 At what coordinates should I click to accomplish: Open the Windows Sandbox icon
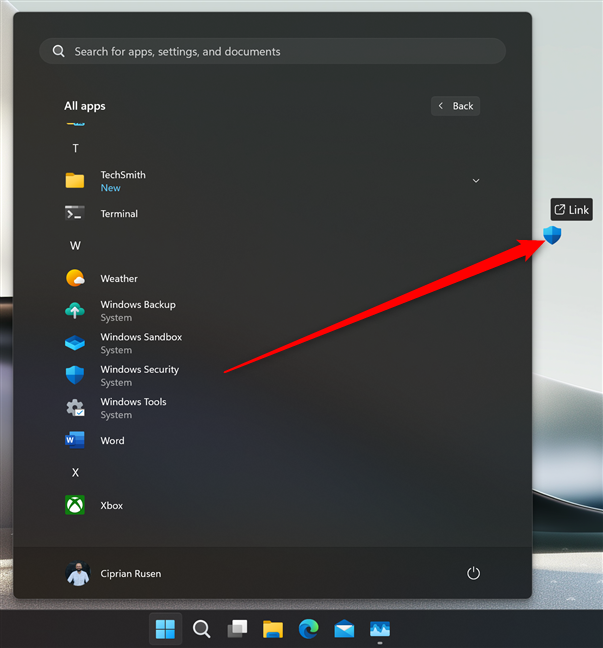tap(75, 343)
